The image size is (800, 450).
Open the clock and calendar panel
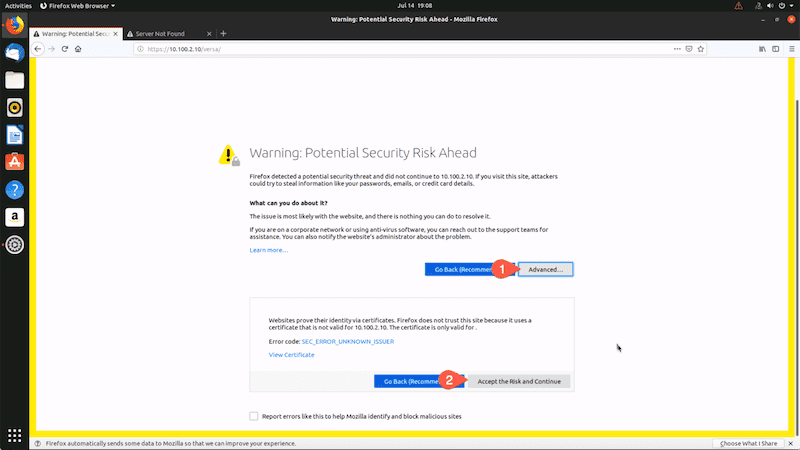click(414, 6)
